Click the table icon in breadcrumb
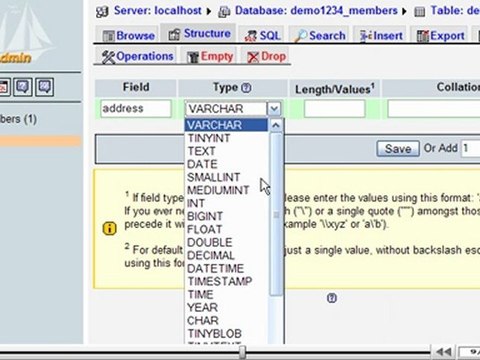The image size is (480, 360). pos(419,12)
